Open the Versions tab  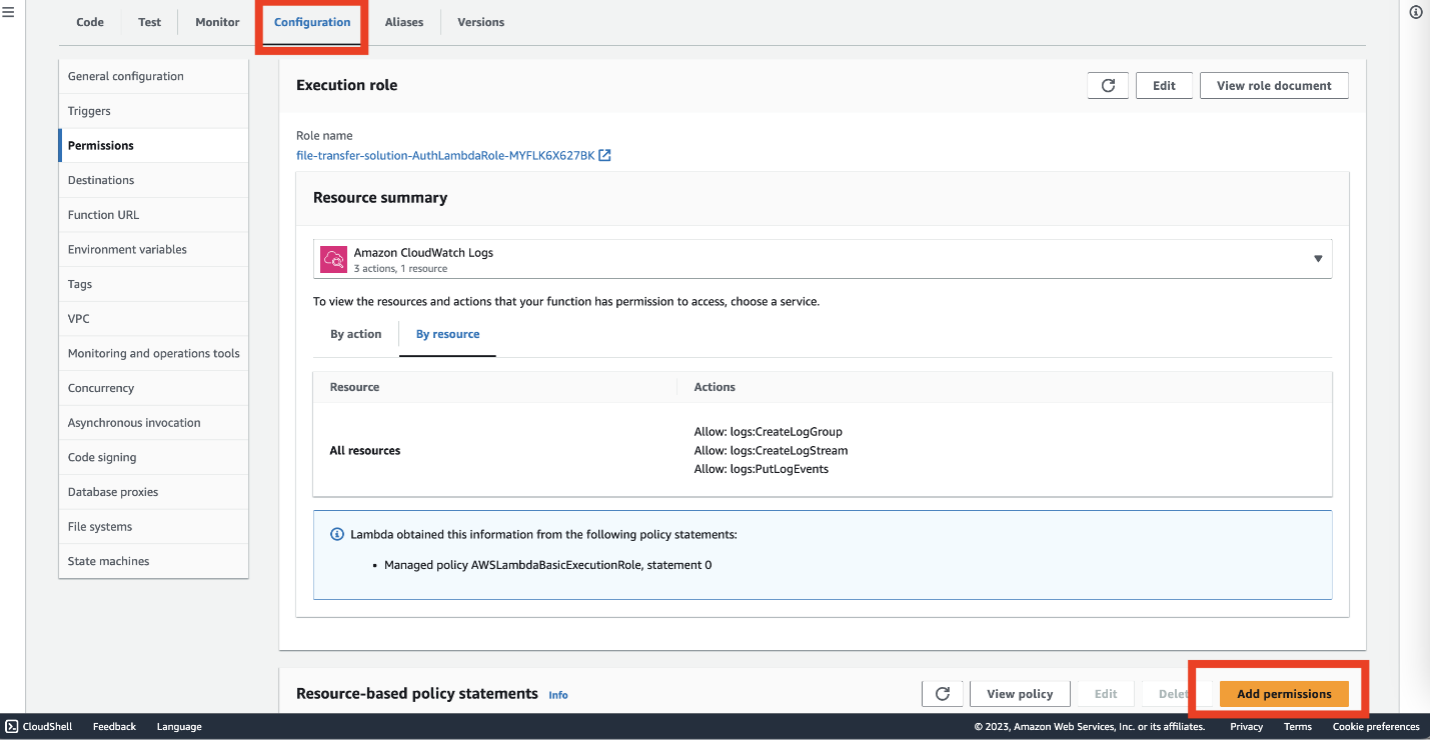480,21
